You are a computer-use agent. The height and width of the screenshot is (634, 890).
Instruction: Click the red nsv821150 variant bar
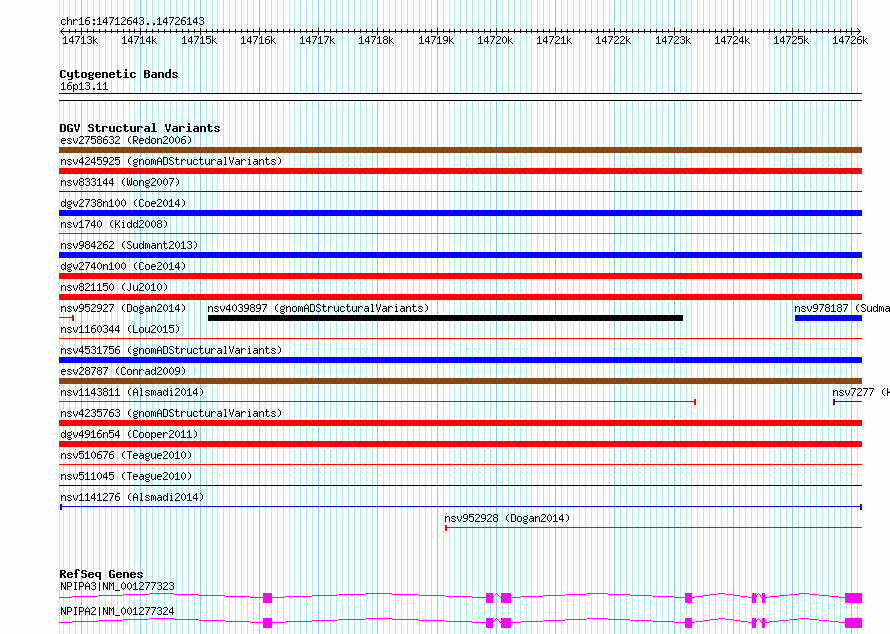pyautogui.click(x=460, y=297)
